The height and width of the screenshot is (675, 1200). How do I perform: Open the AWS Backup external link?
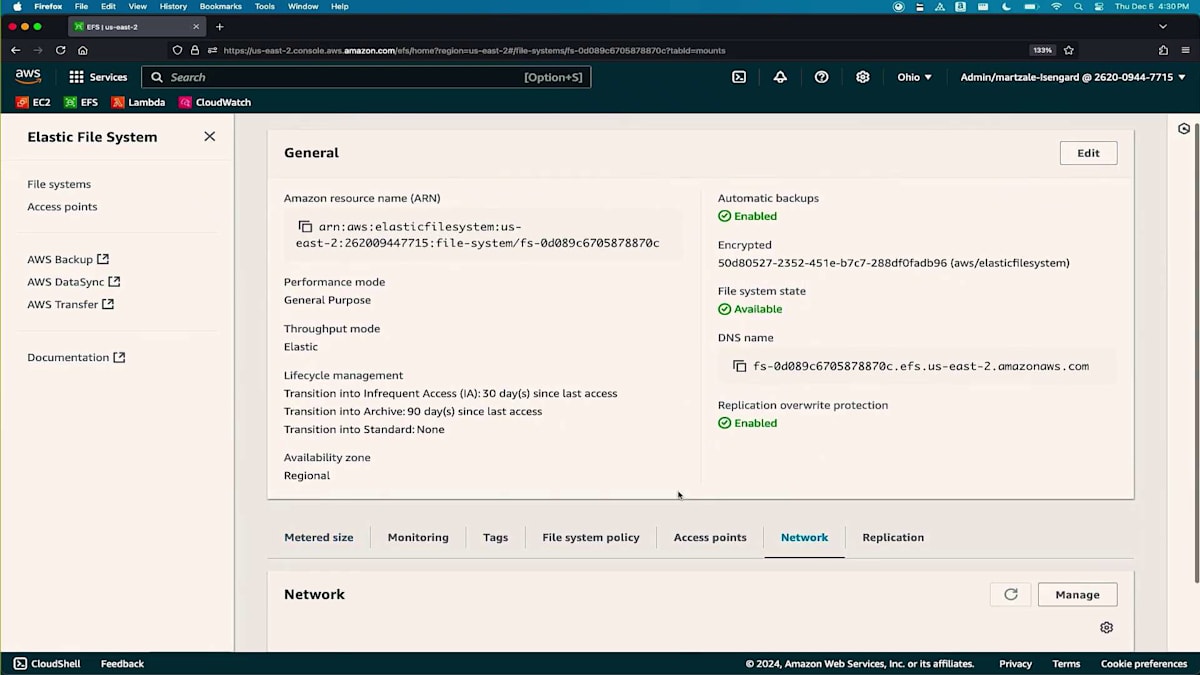coord(68,259)
